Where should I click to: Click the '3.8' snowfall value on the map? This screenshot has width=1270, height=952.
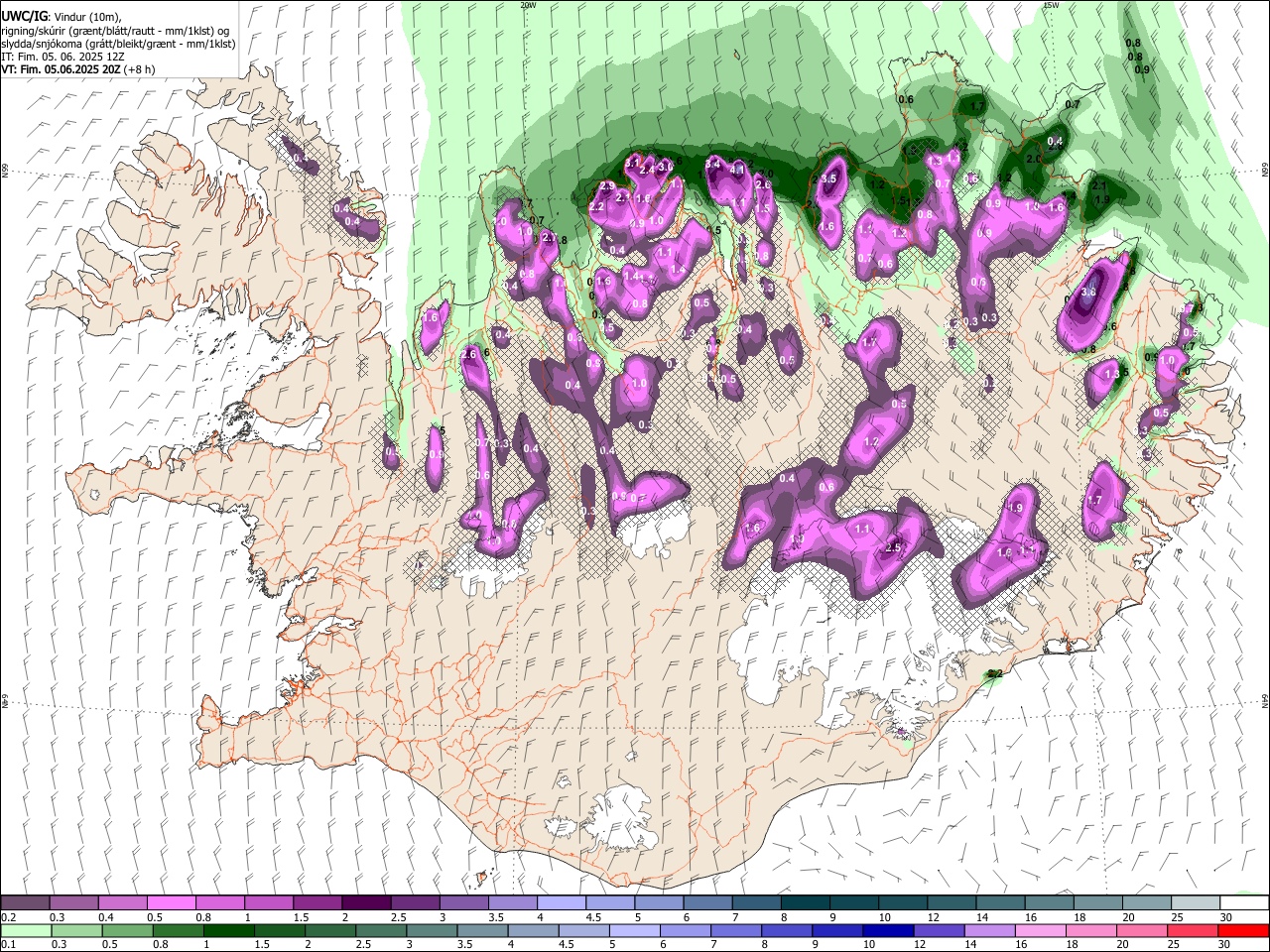1087,293
